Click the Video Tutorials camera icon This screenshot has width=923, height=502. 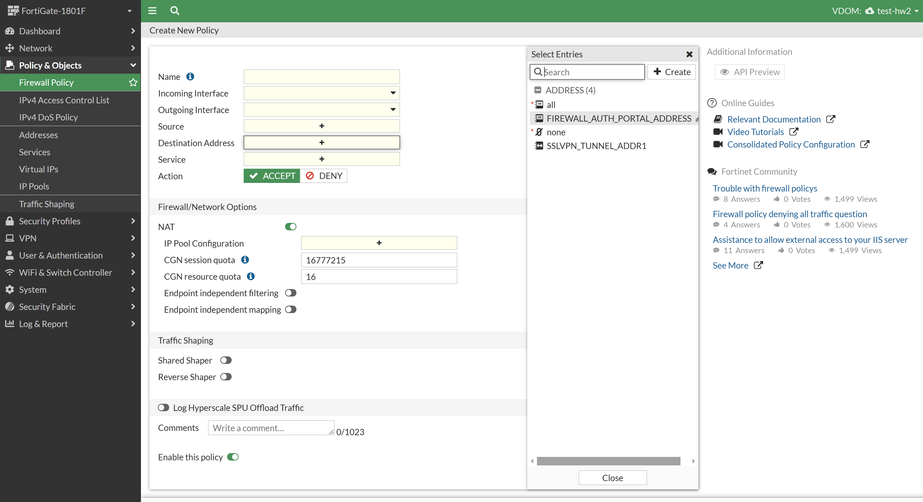click(718, 132)
